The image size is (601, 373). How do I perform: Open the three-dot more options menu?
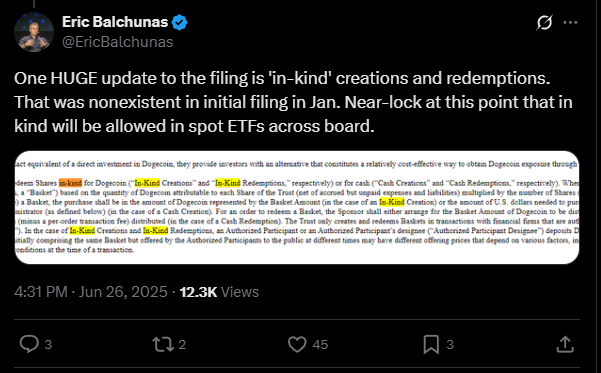[570, 23]
